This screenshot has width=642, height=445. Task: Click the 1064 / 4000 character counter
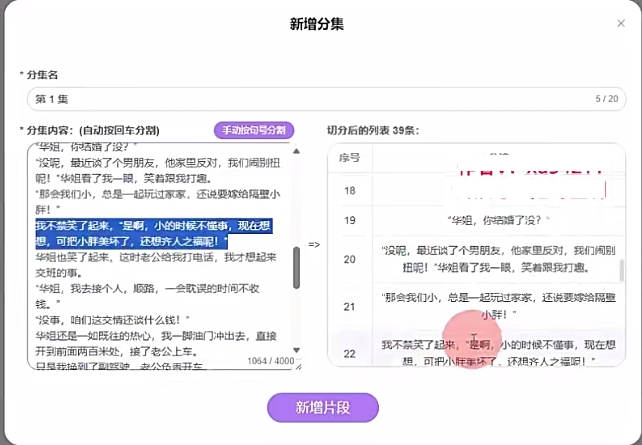click(271, 361)
